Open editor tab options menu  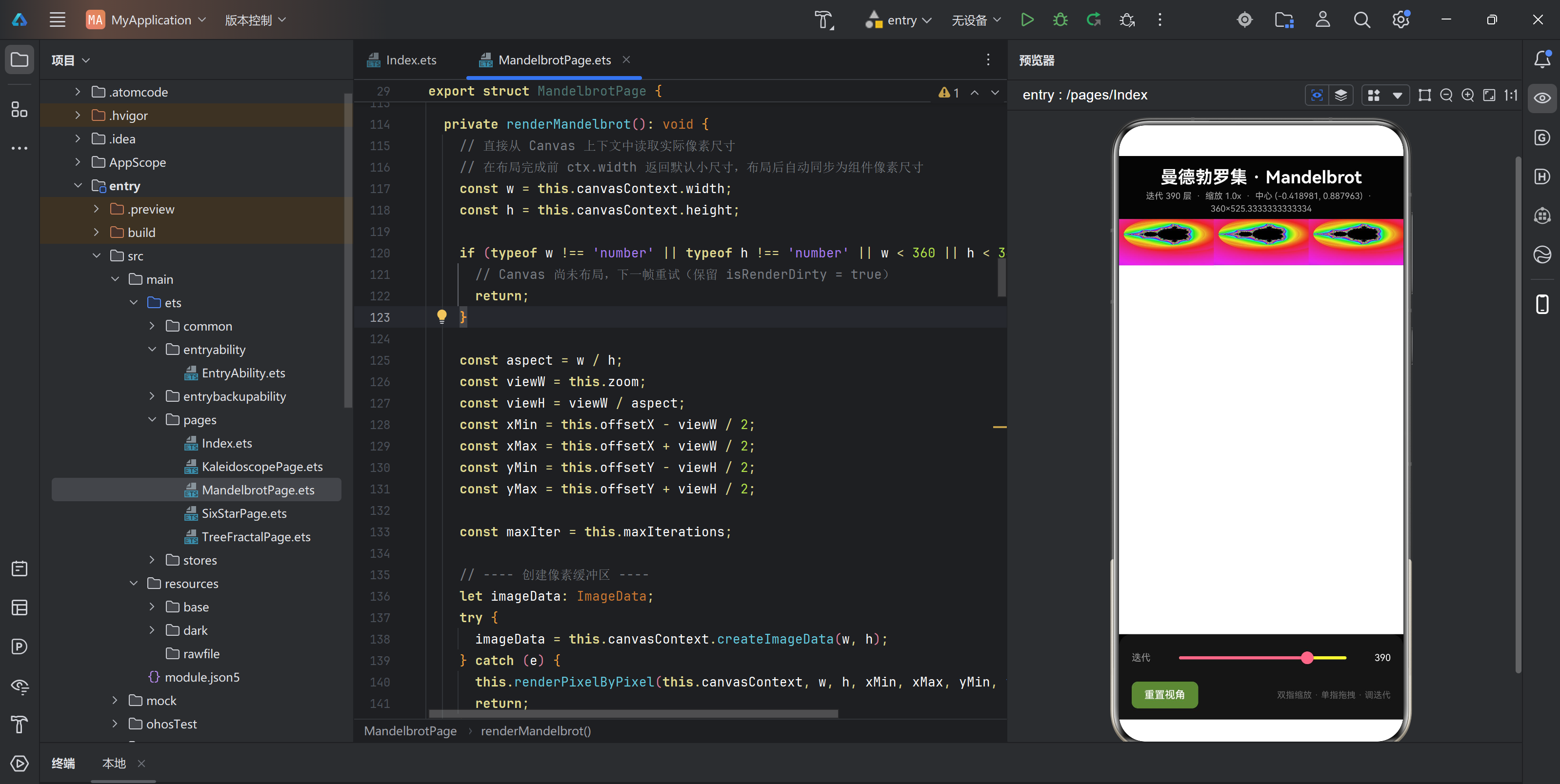click(988, 59)
